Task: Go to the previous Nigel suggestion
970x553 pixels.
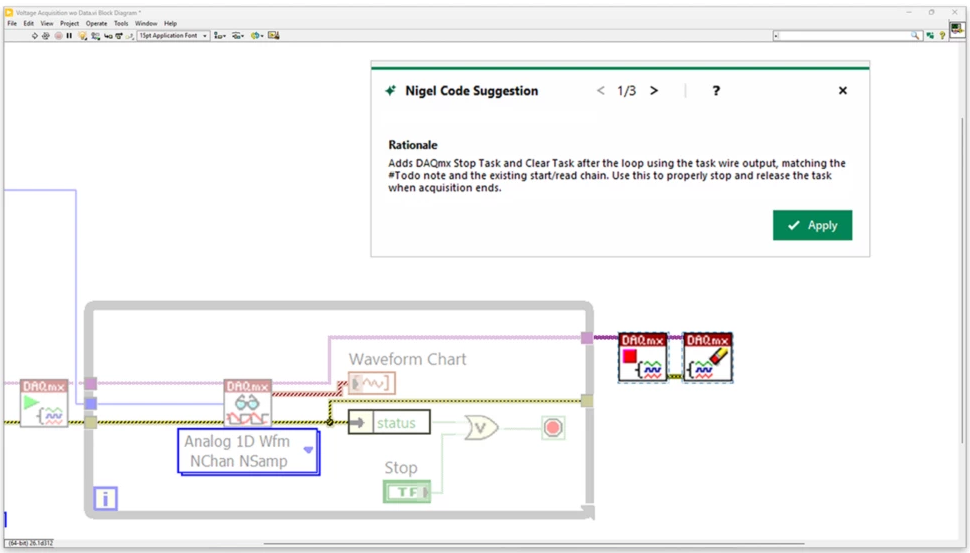Action: tap(600, 91)
